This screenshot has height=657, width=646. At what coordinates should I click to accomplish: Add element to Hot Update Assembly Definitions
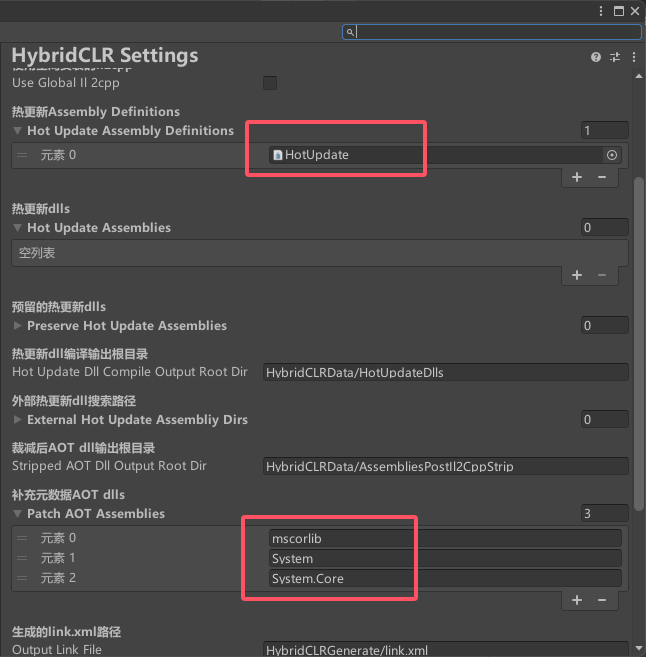pyautogui.click(x=577, y=177)
